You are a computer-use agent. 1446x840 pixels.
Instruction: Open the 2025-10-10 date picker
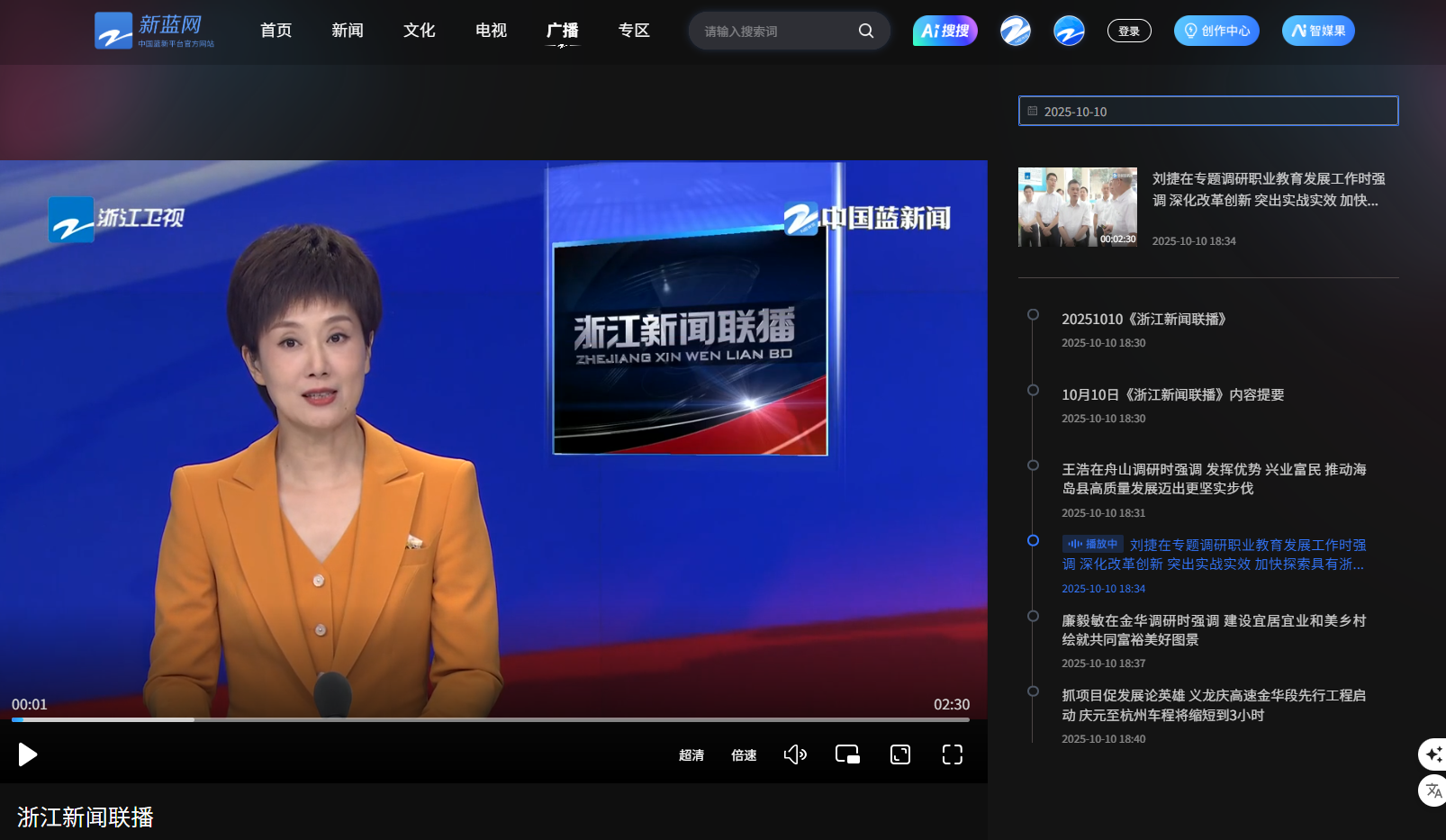click(x=1207, y=112)
